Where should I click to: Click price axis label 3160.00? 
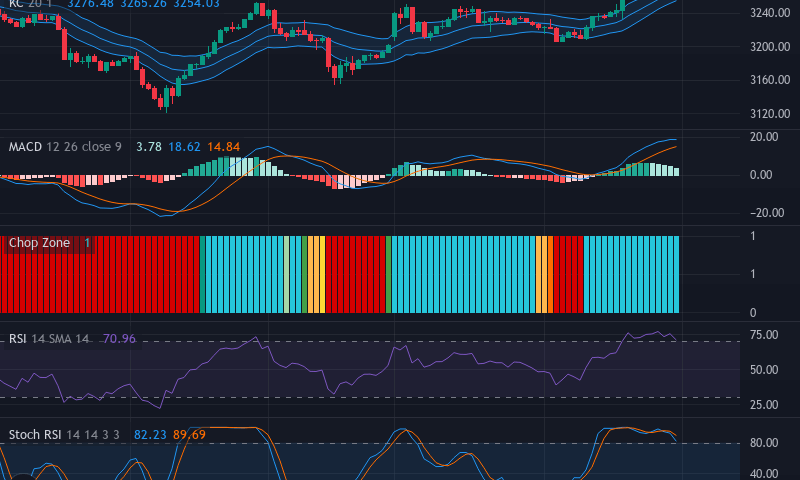click(x=770, y=80)
